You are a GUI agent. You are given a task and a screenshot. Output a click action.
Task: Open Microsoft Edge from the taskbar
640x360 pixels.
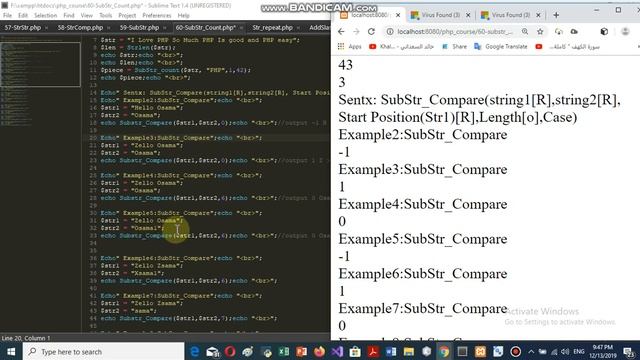coord(195,351)
